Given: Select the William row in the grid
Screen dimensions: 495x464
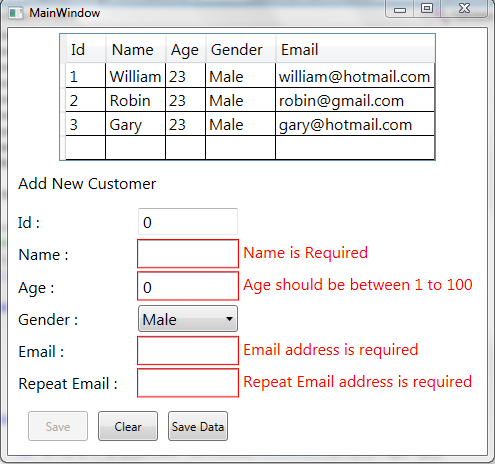Looking at the screenshot, I should tap(250, 76).
